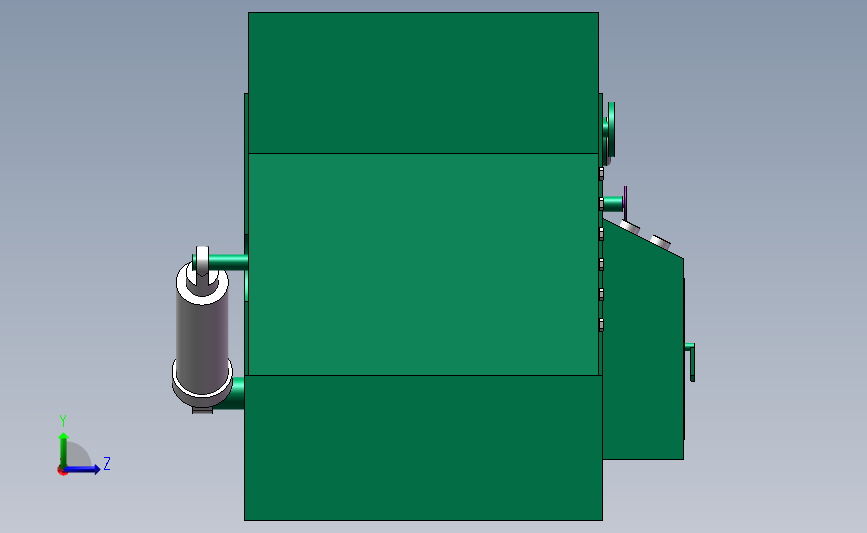
Task: Select the horizontal pipe joining the canister top to the body
Action: [x=228, y=262]
